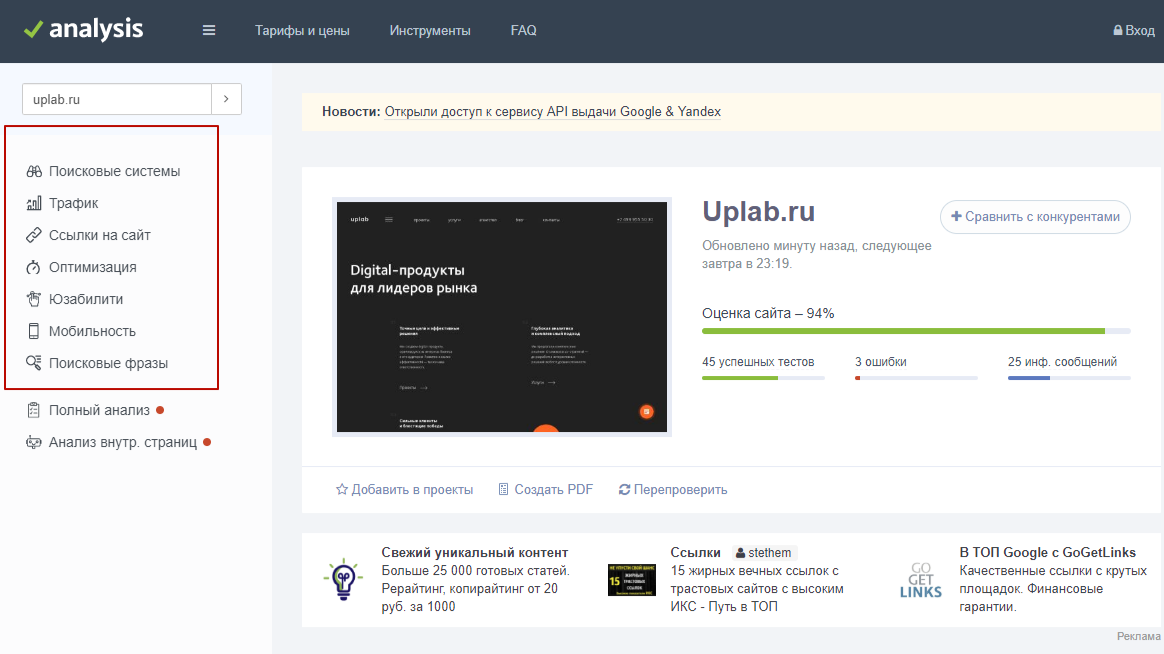Open the Полный анализ report

pyautogui.click(x=99, y=410)
